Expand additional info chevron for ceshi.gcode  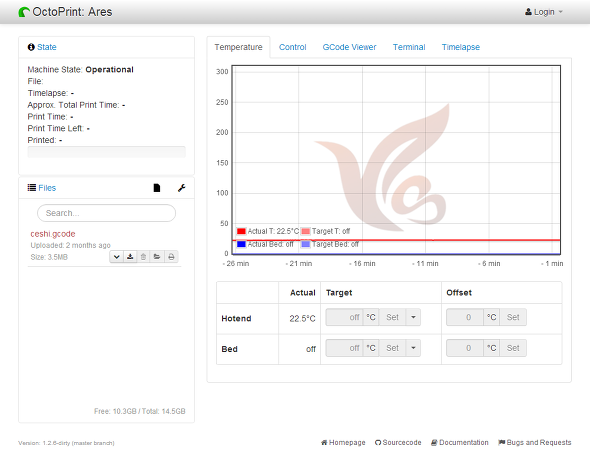(x=117, y=257)
